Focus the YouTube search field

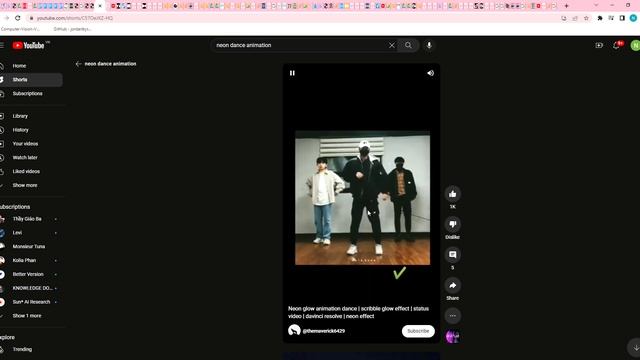tap(300, 45)
